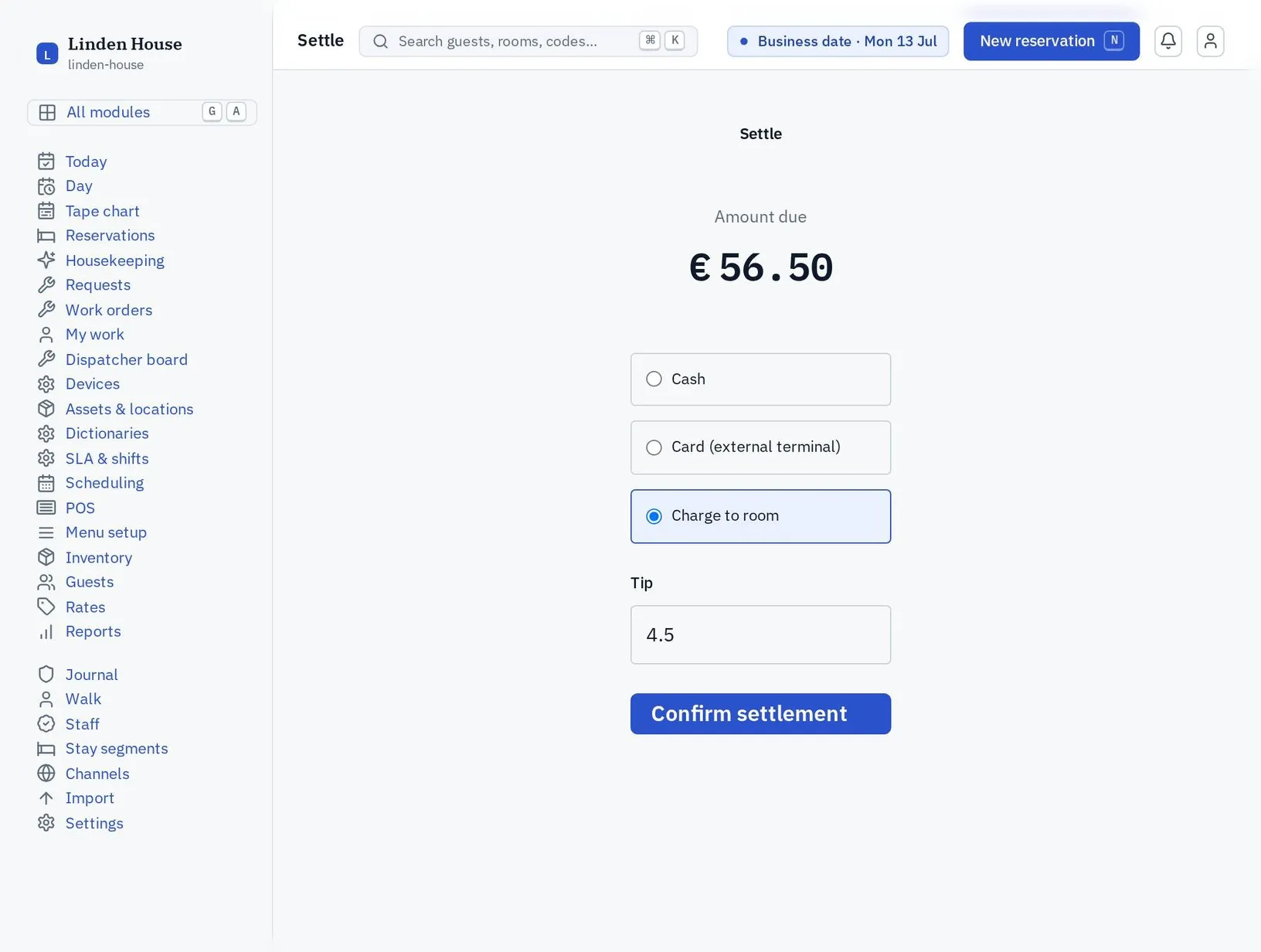The image size is (1261, 952).
Task: Select the Cash payment option
Action: point(760,379)
